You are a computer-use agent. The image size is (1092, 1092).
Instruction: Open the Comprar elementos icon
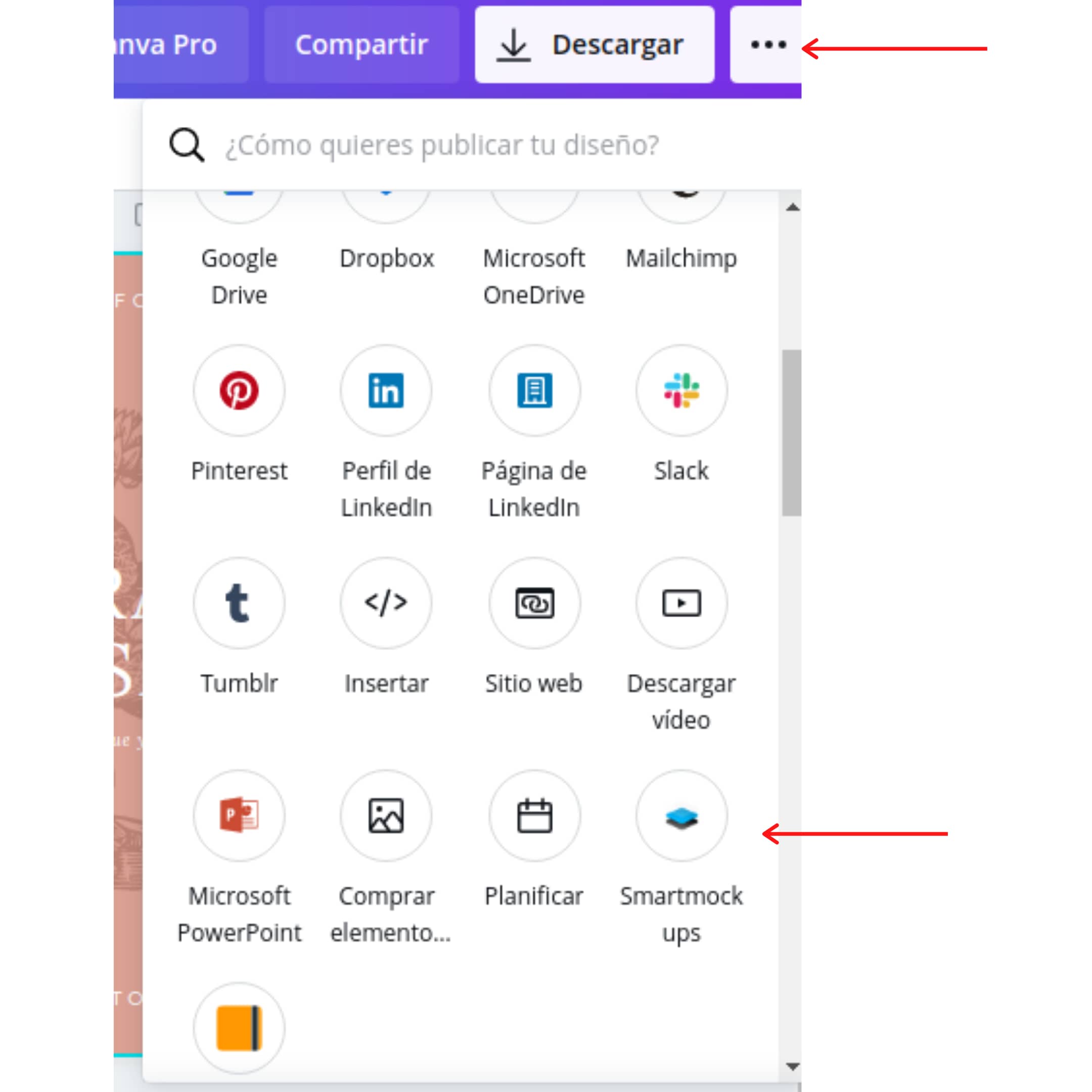386,815
